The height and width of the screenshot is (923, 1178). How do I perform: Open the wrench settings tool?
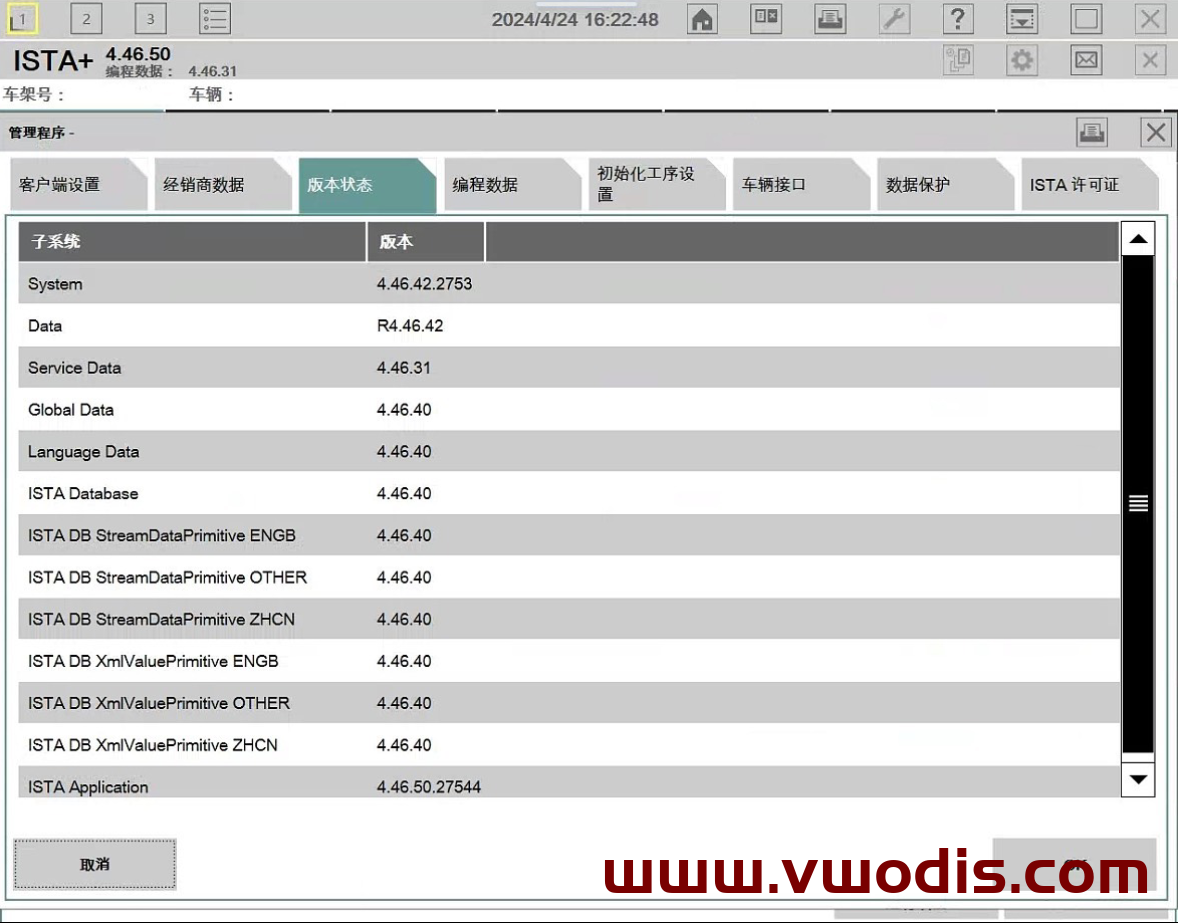pyautogui.click(x=894, y=19)
